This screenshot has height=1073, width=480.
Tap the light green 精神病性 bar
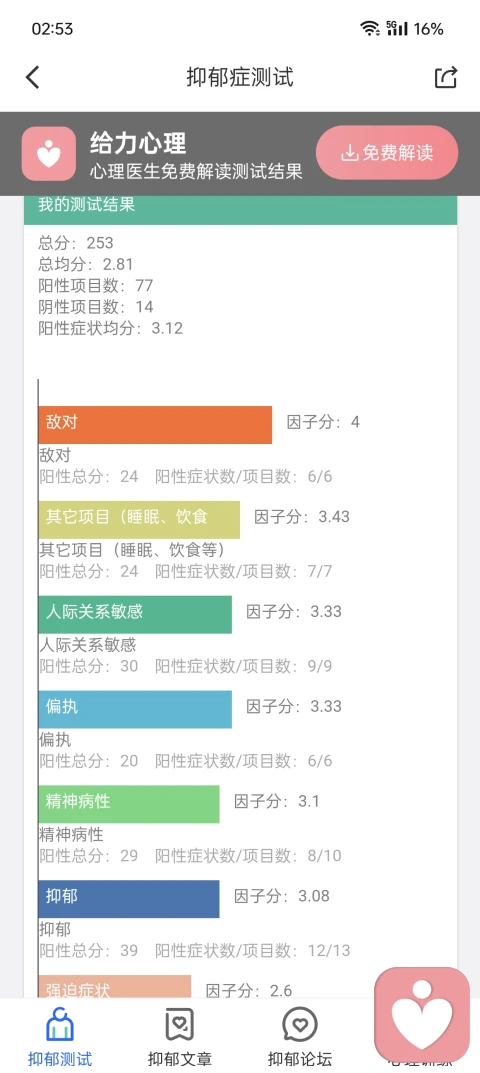129,804
